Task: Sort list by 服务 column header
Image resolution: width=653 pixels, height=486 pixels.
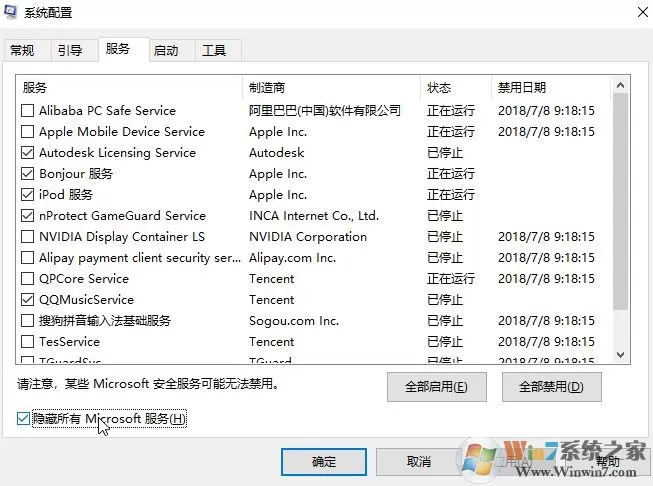Action: [129, 87]
